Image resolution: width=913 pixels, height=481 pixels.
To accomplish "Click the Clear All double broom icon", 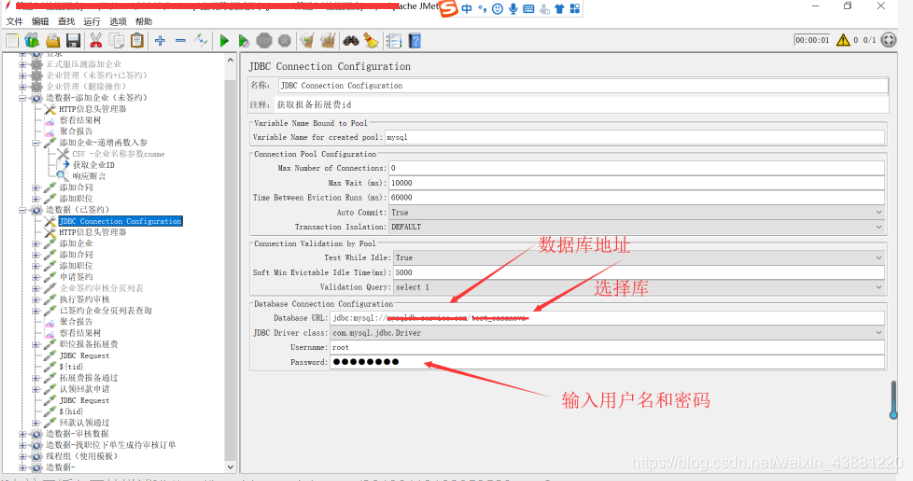I will pyautogui.click(x=328, y=40).
